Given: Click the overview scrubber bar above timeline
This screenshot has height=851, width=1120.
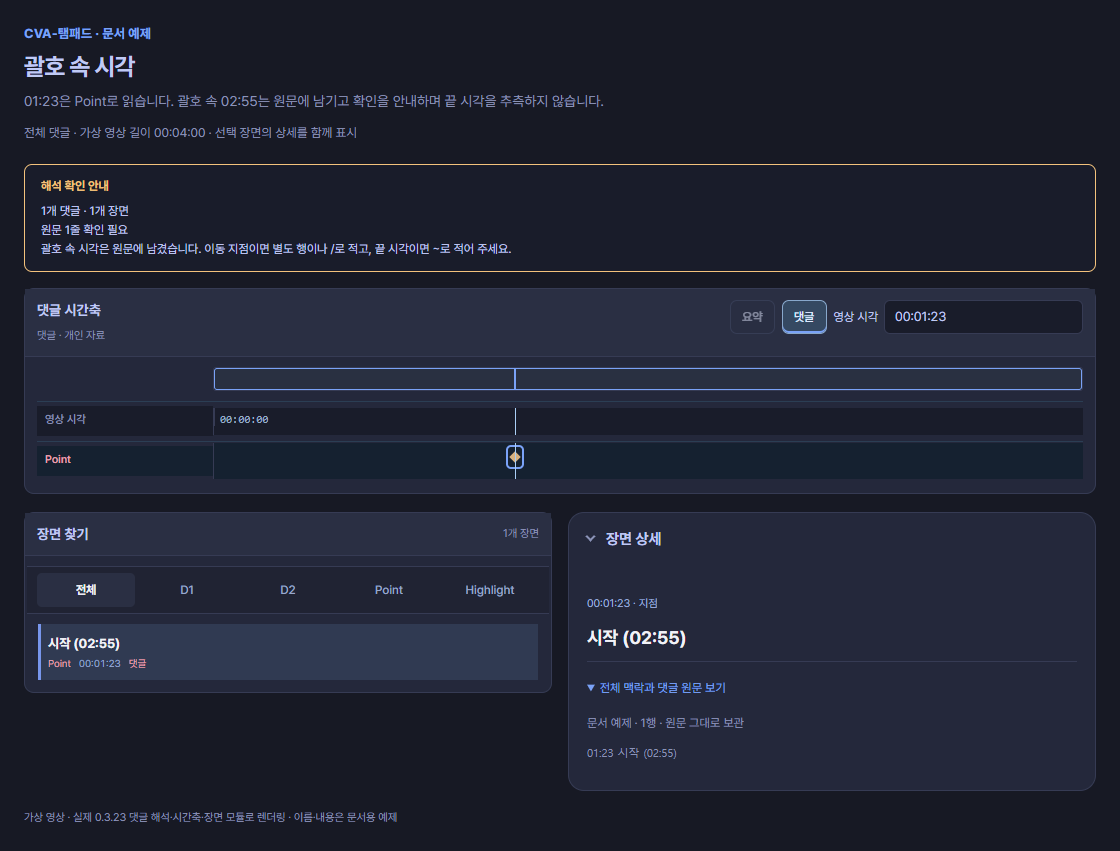Looking at the screenshot, I should [x=648, y=379].
